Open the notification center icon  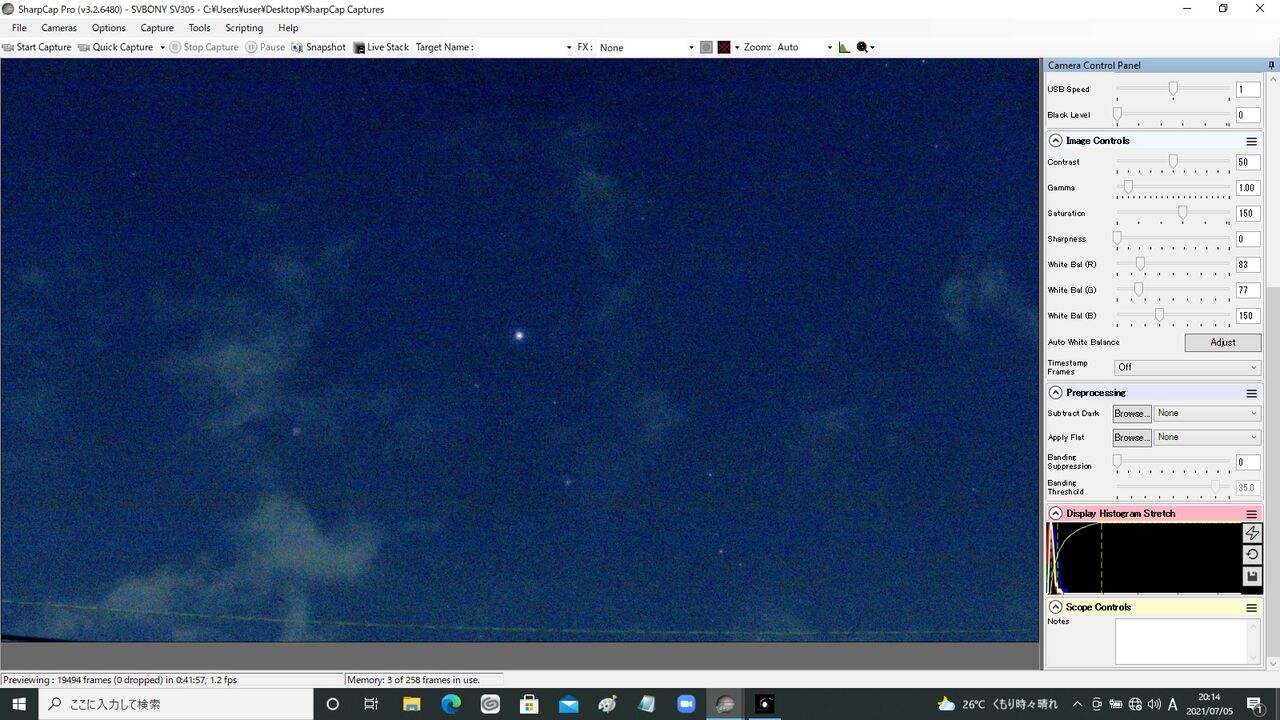pyautogui.click(x=1255, y=704)
